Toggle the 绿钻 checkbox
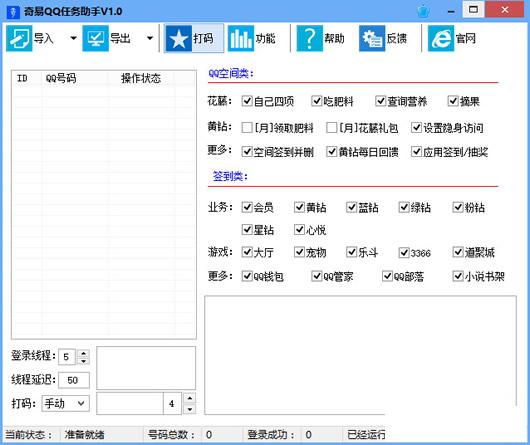The height and width of the screenshot is (445, 530). [x=404, y=207]
